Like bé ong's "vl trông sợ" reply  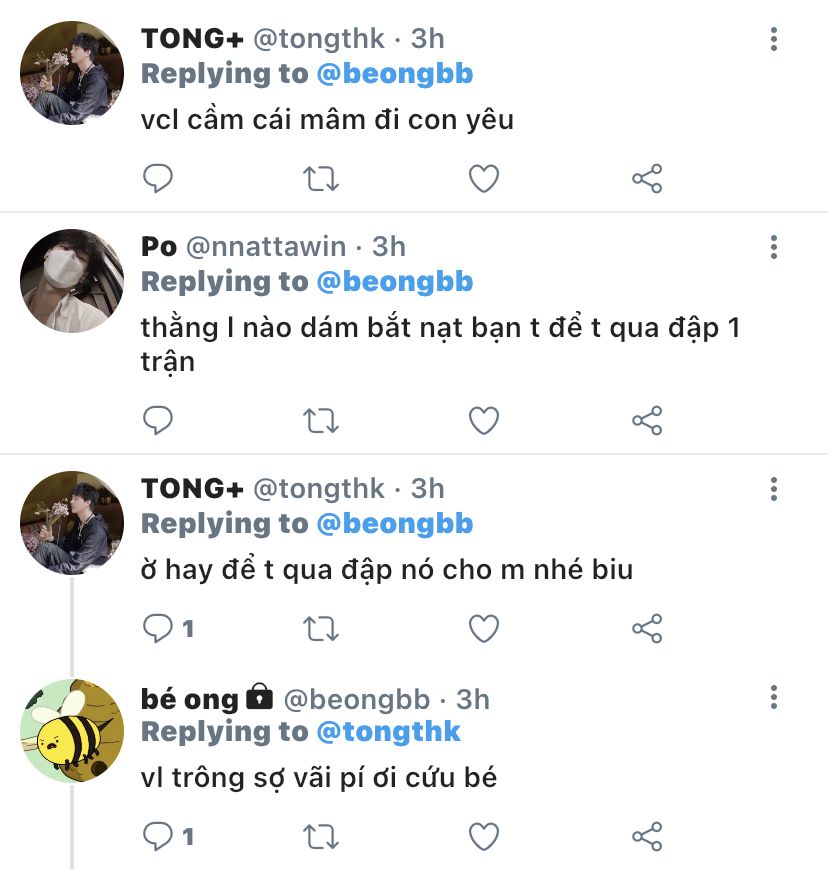(x=484, y=836)
